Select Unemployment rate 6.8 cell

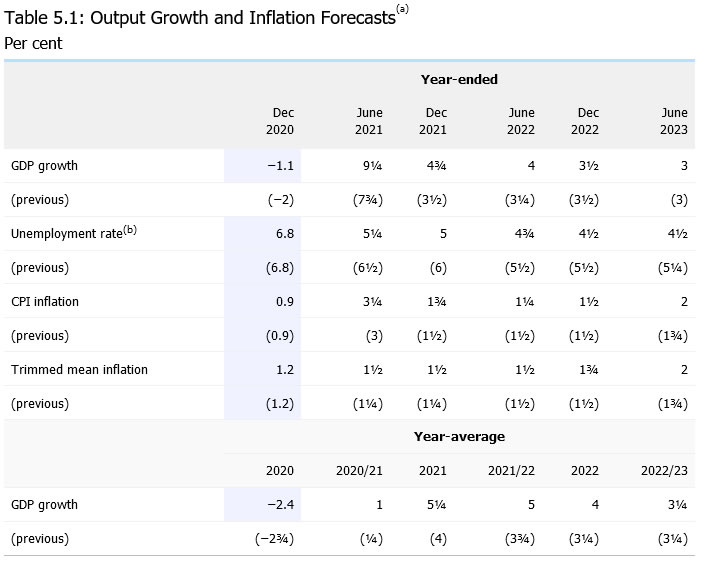[283, 233]
